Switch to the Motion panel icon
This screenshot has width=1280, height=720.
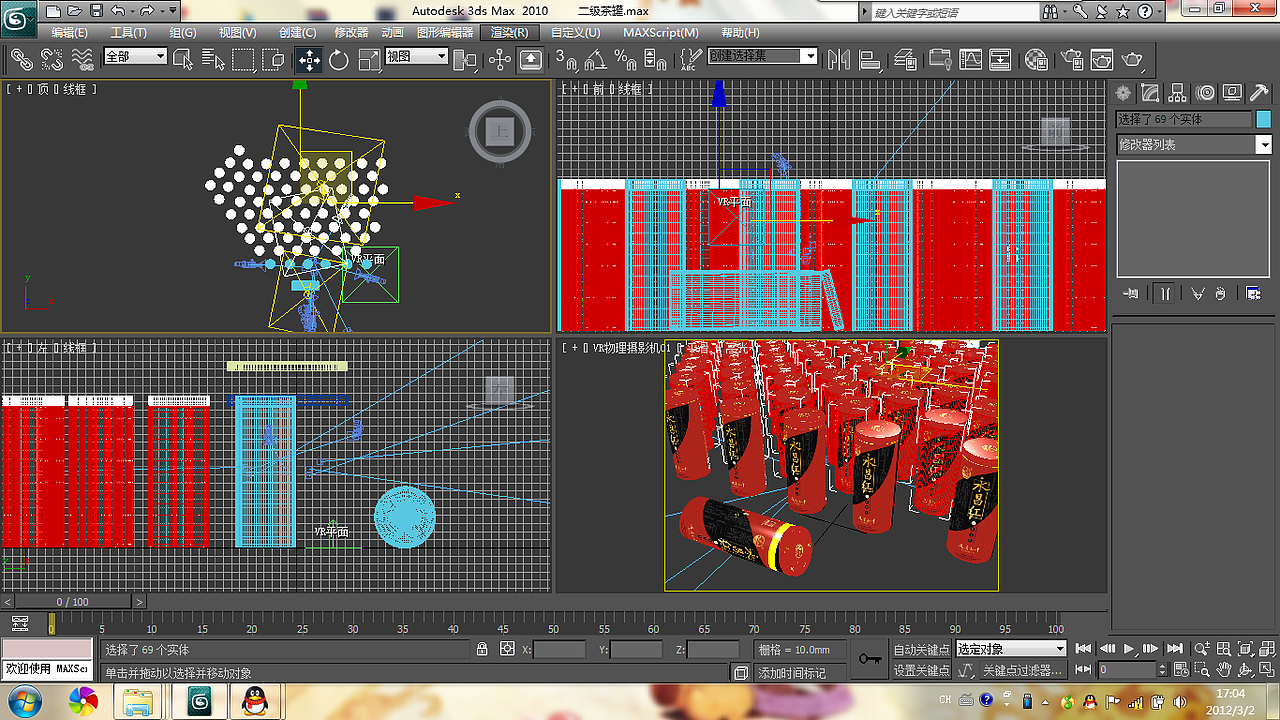1205,93
